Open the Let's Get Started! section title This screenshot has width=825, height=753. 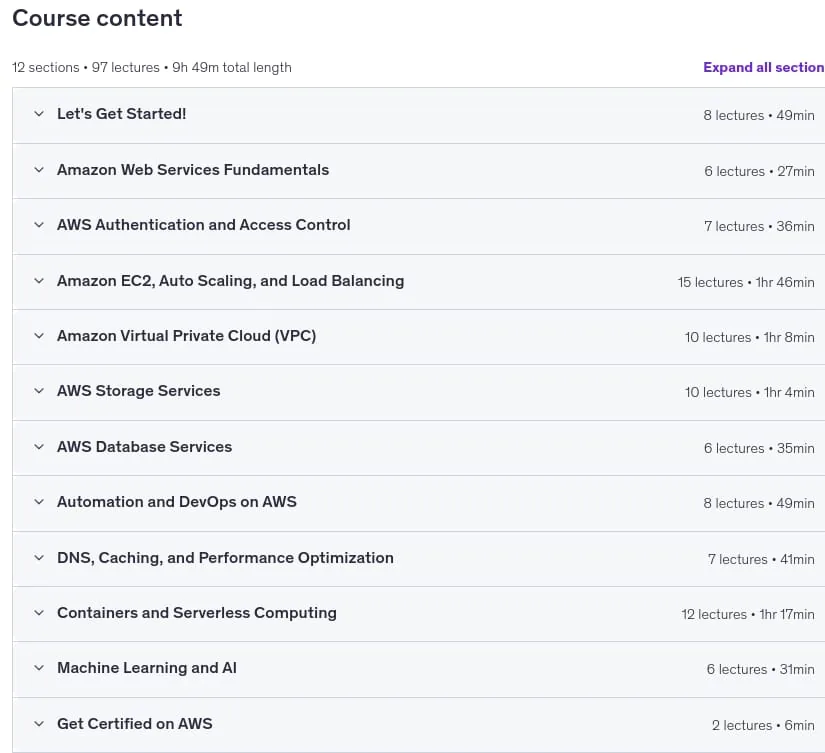tap(122, 114)
